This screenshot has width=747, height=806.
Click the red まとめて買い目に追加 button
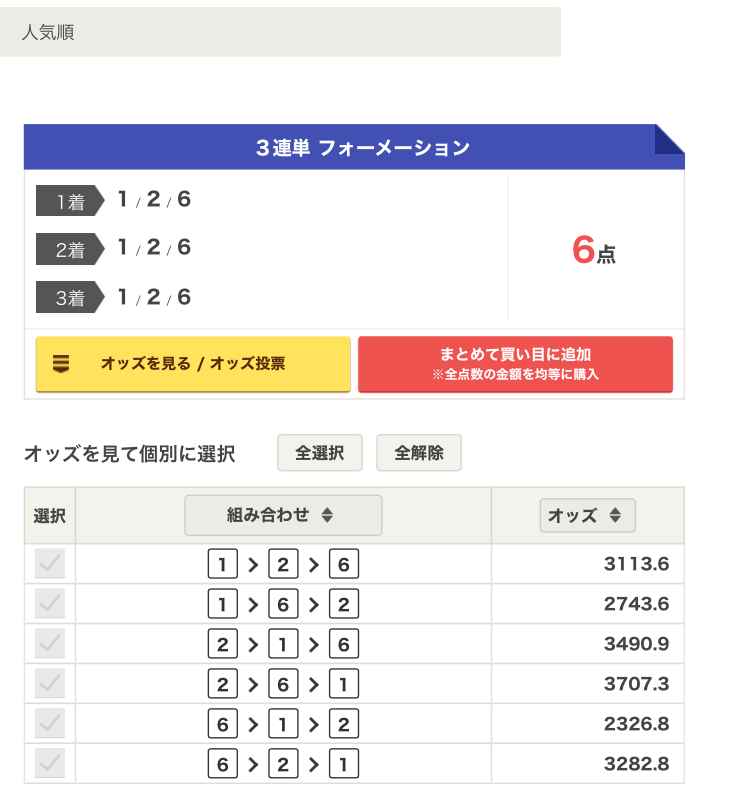(x=515, y=364)
